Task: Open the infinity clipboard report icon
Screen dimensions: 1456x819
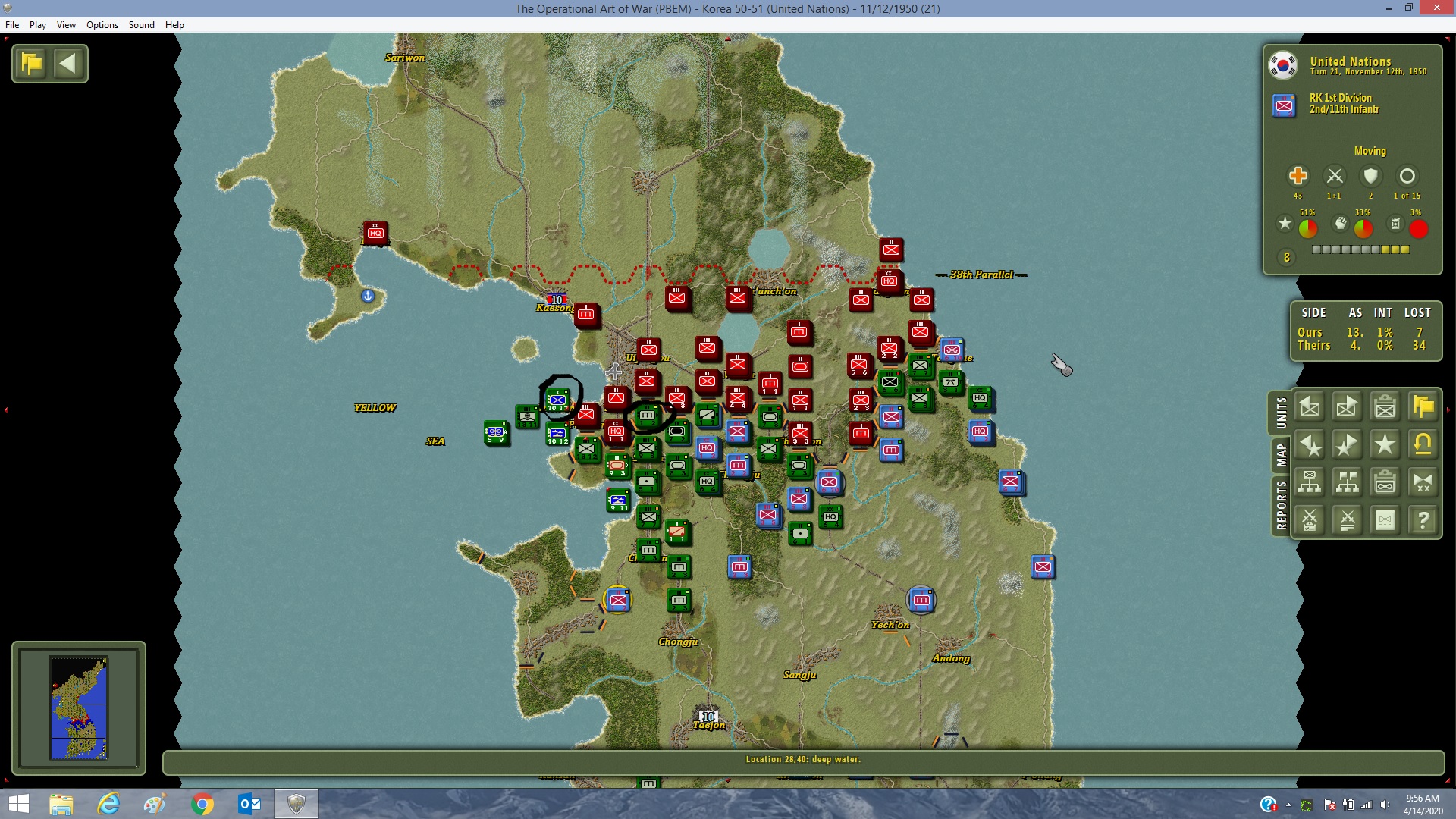Action: tap(1385, 482)
